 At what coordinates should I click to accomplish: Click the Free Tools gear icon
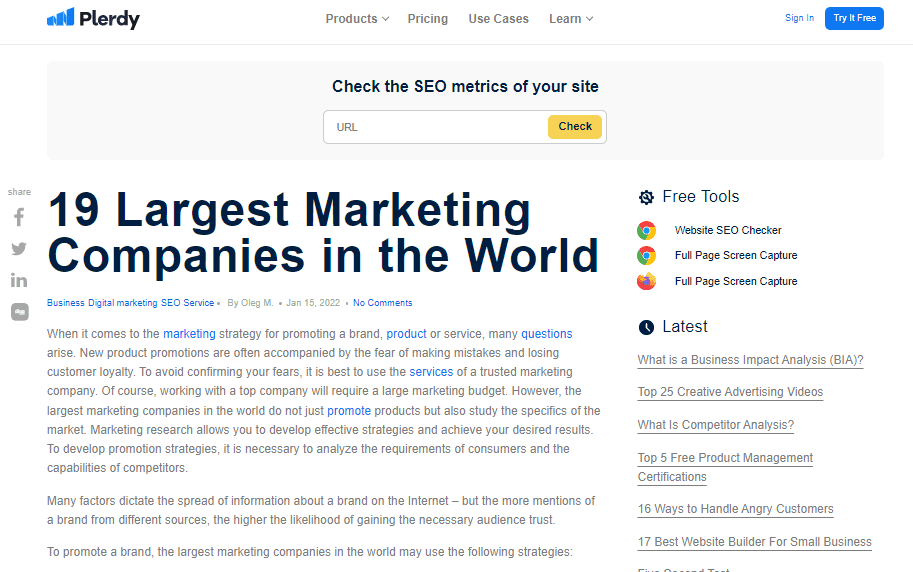point(646,197)
